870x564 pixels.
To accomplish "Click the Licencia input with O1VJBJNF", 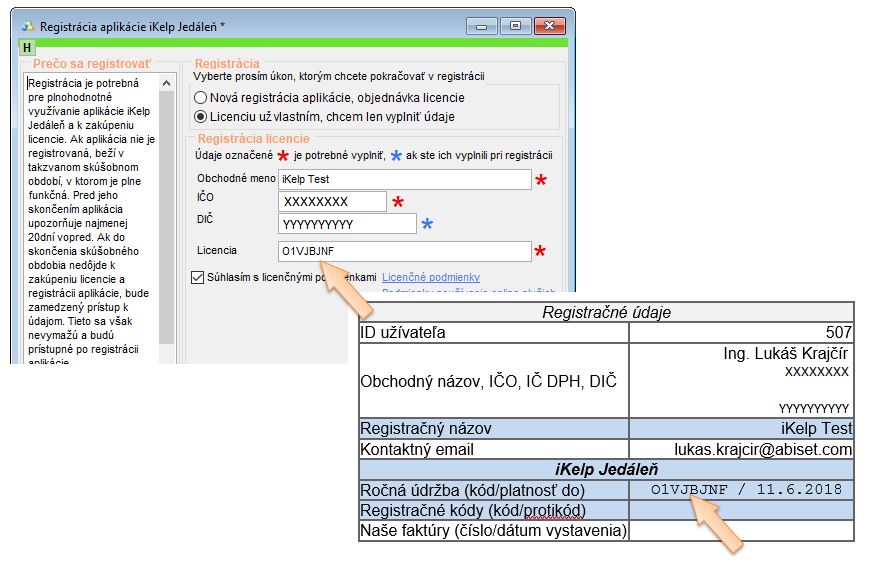I will click(404, 252).
